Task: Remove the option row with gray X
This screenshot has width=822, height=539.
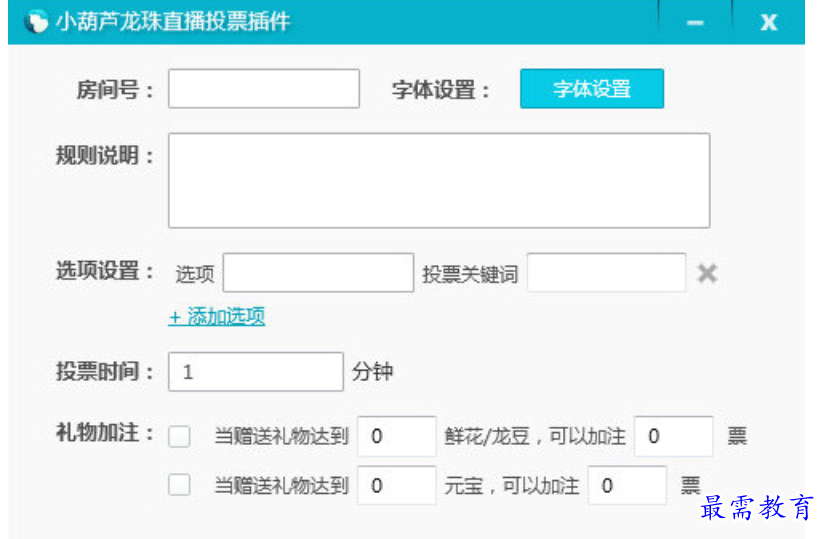Action: click(x=707, y=273)
